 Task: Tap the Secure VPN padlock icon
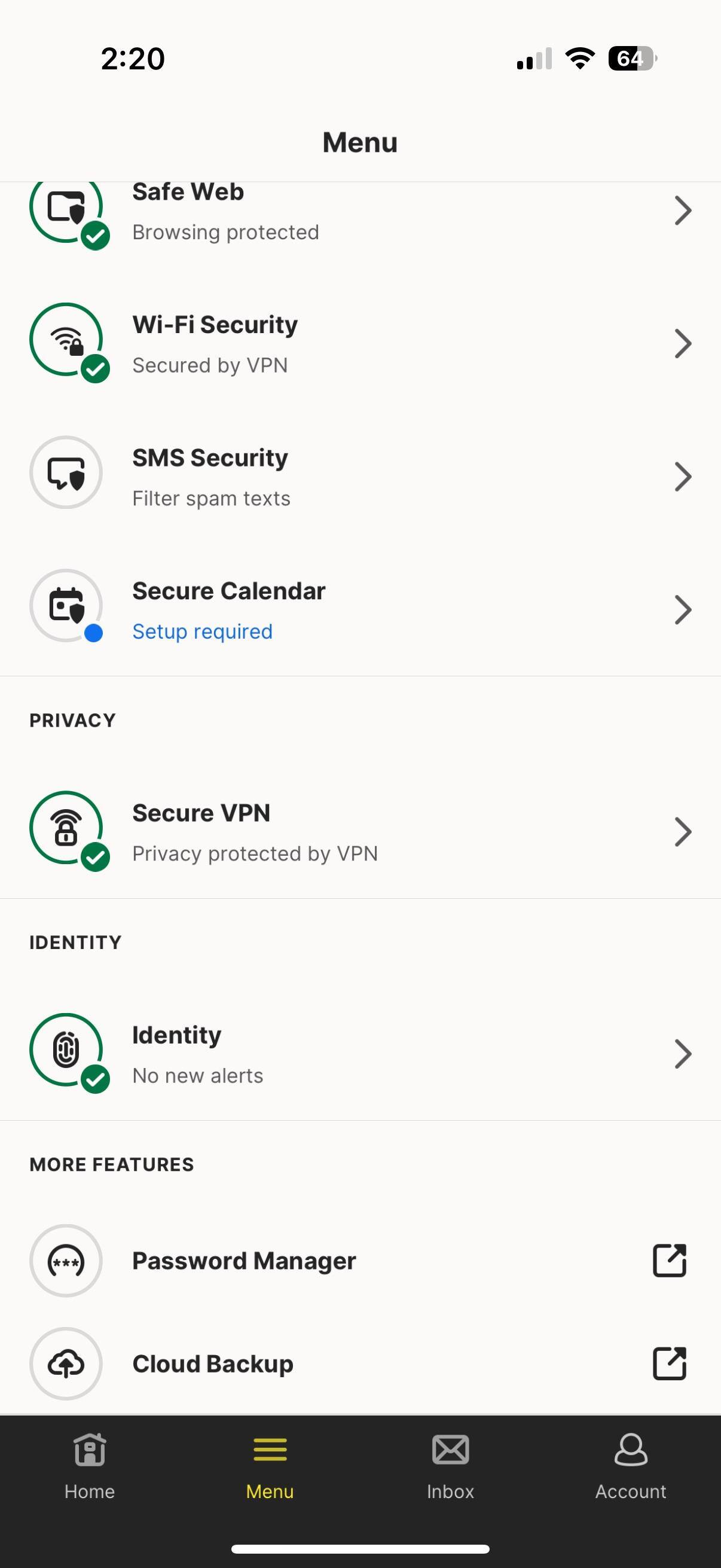pyautogui.click(x=66, y=828)
